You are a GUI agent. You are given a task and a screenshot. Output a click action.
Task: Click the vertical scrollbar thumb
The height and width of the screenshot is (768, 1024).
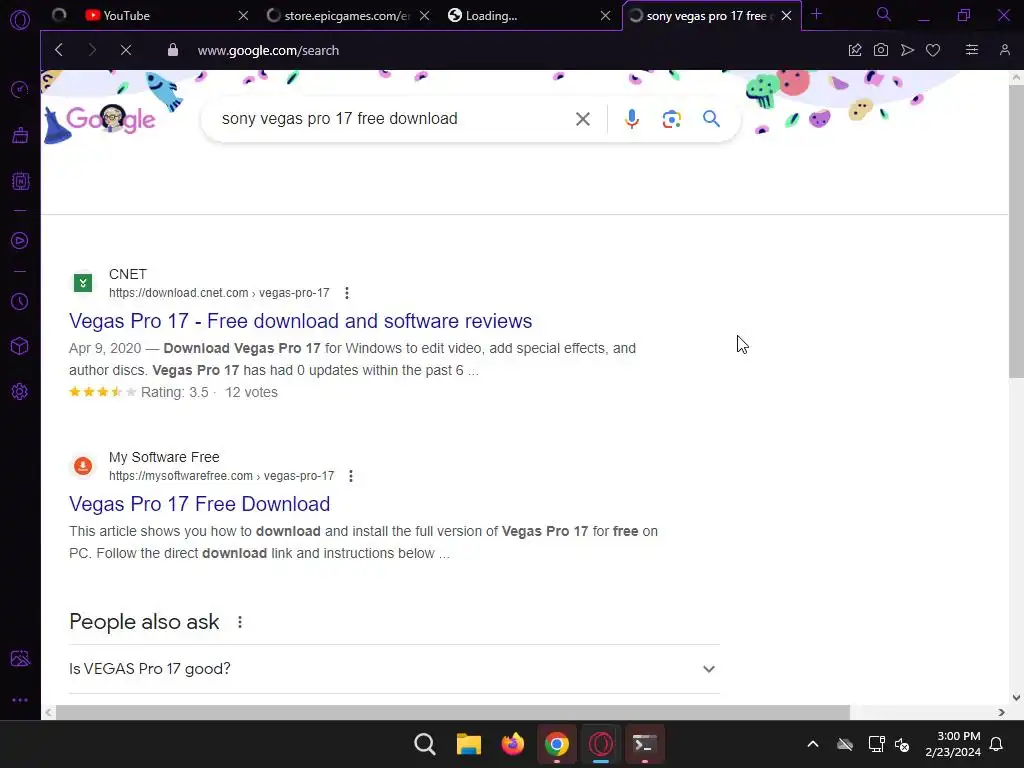click(1016, 231)
